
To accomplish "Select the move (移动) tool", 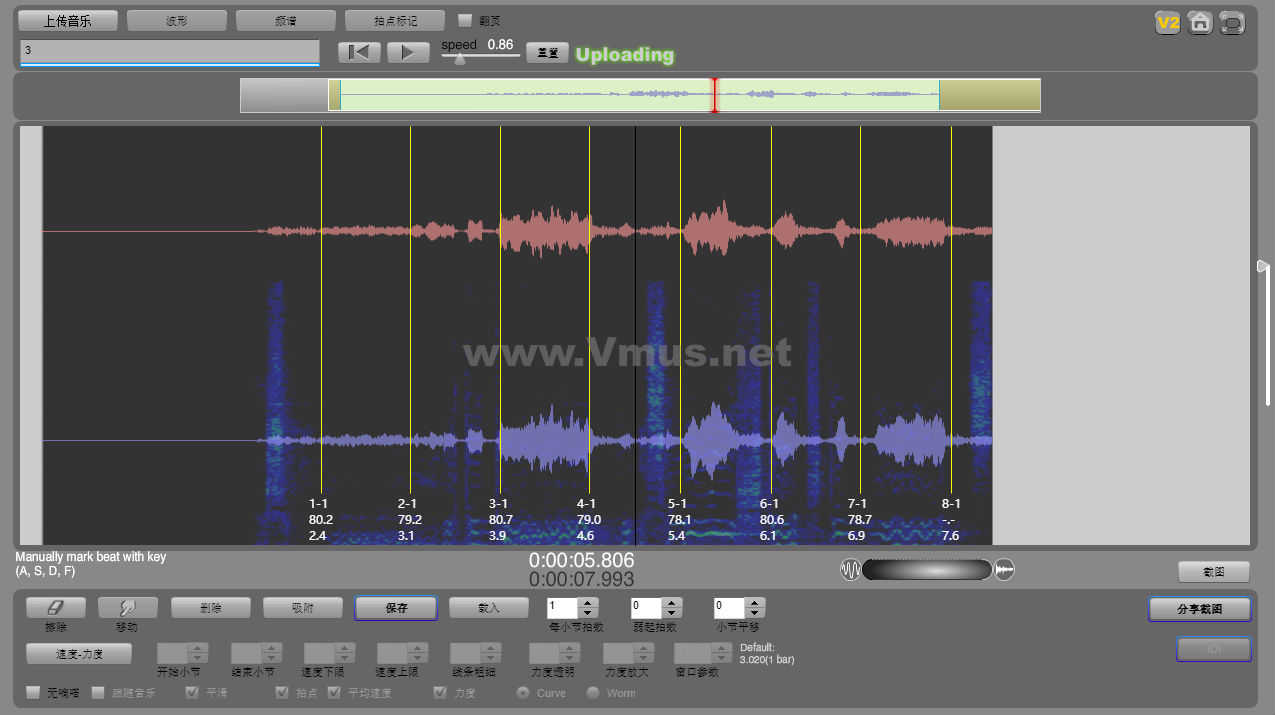I will [127, 607].
